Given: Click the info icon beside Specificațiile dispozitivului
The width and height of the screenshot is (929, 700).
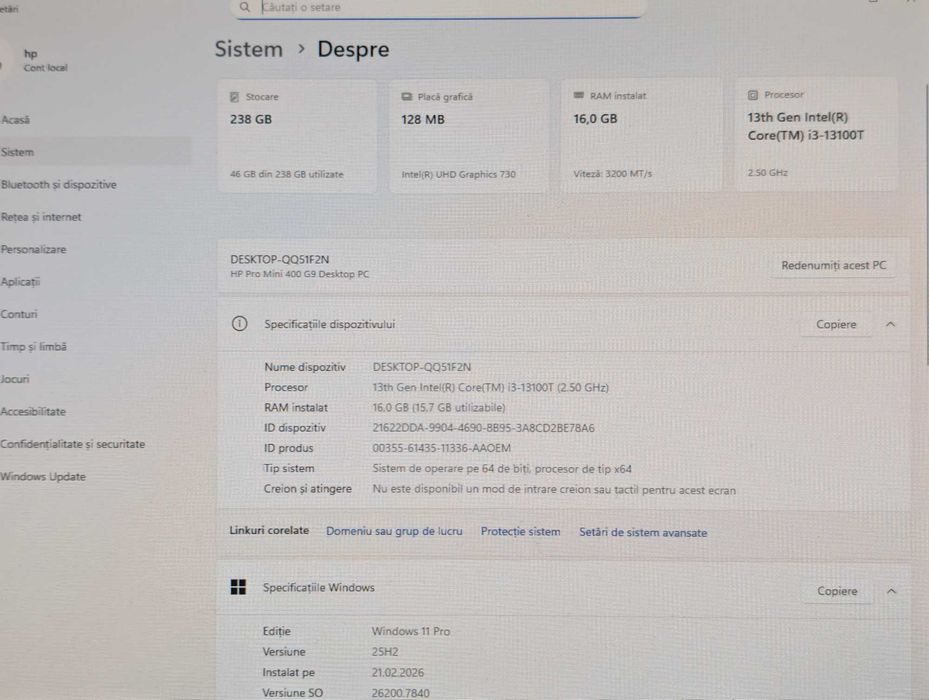Looking at the screenshot, I should point(239,324).
